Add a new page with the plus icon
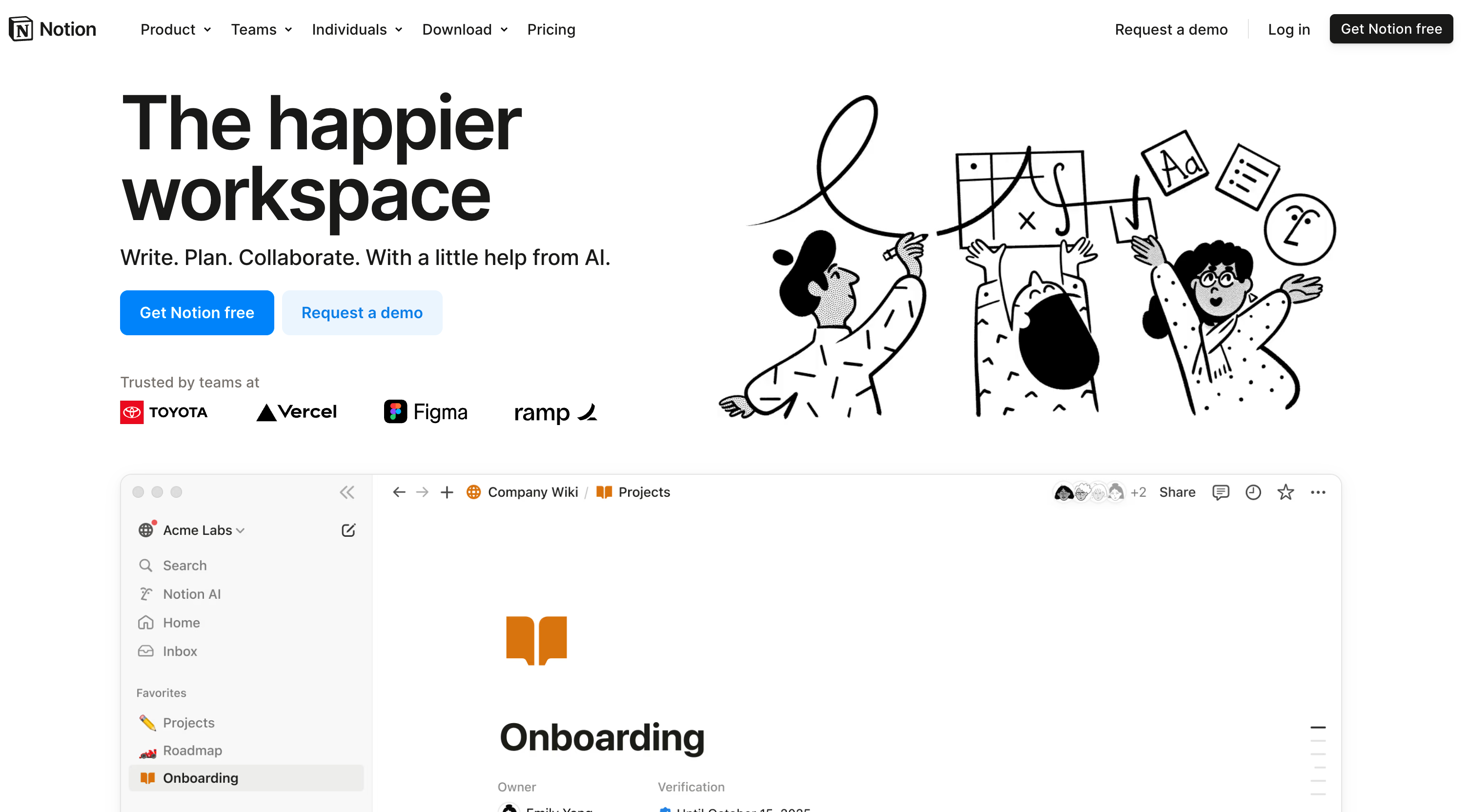The image size is (1468, 812). pyautogui.click(x=447, y=492)
